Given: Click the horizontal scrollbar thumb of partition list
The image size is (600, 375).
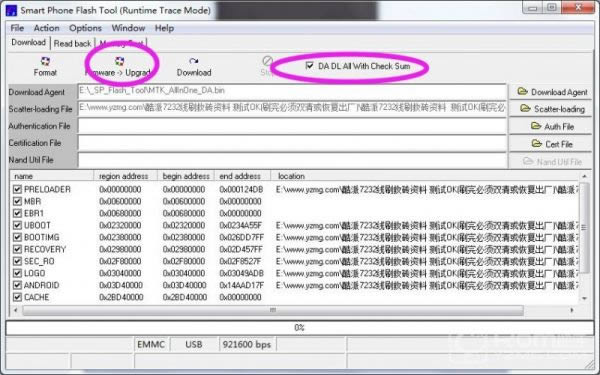Looking at the screenshot, I should pyautogui.click(x=272, y=310).
